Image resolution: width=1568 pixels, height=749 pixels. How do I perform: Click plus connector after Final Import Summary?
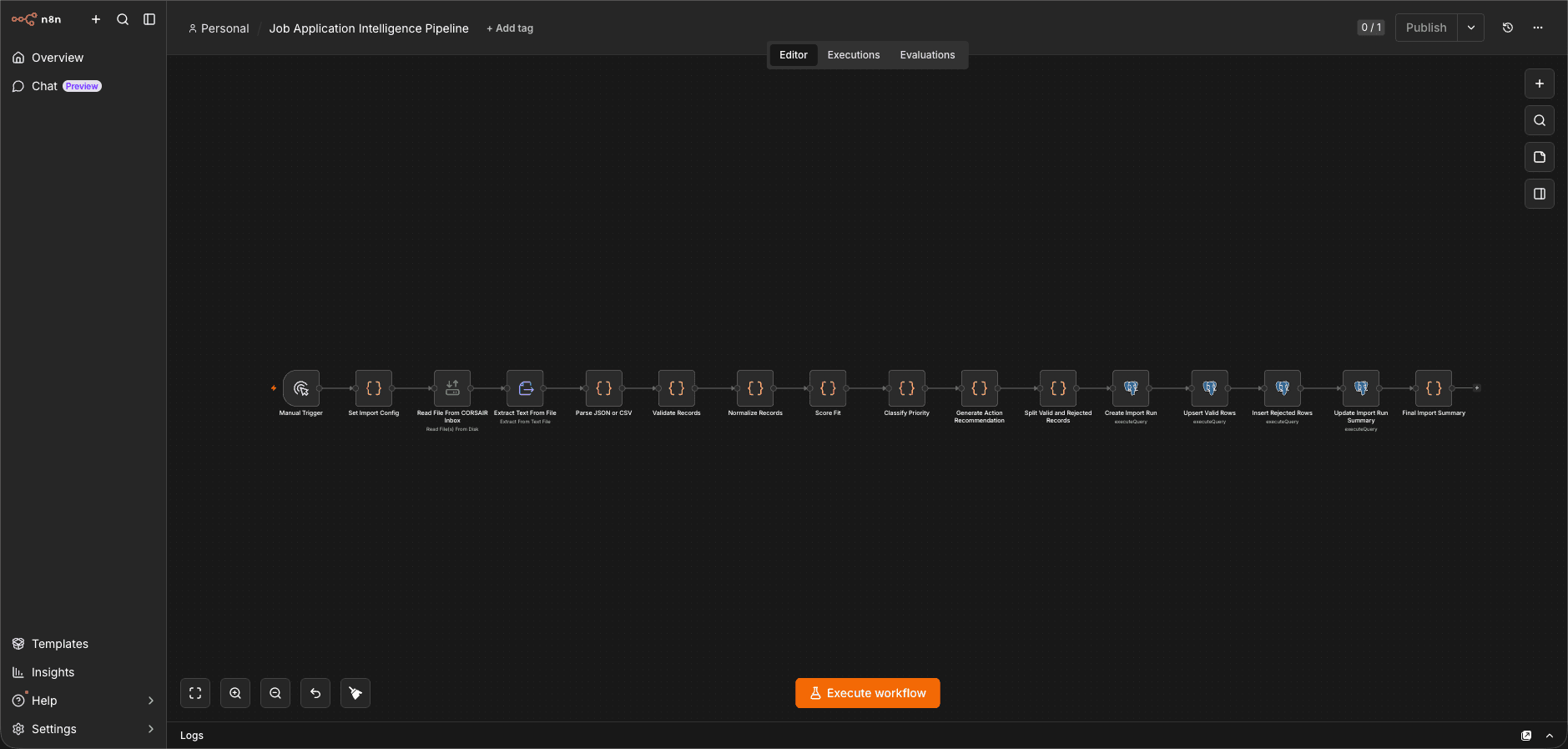[1477, 388]
